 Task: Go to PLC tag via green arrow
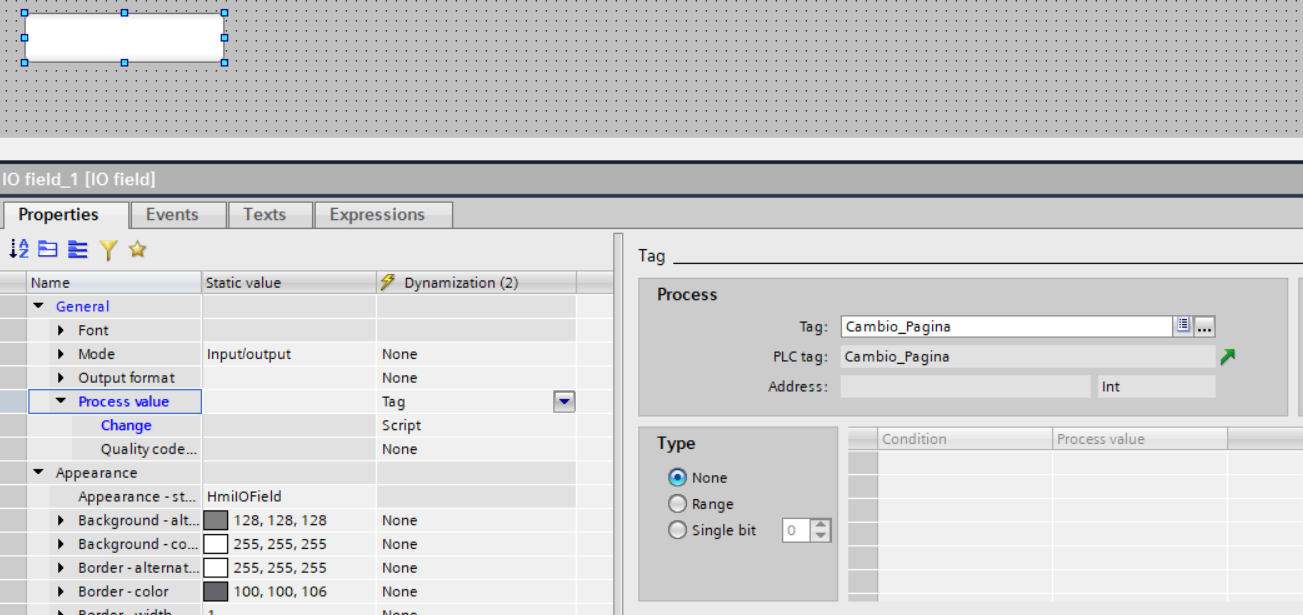point(1228,357)
